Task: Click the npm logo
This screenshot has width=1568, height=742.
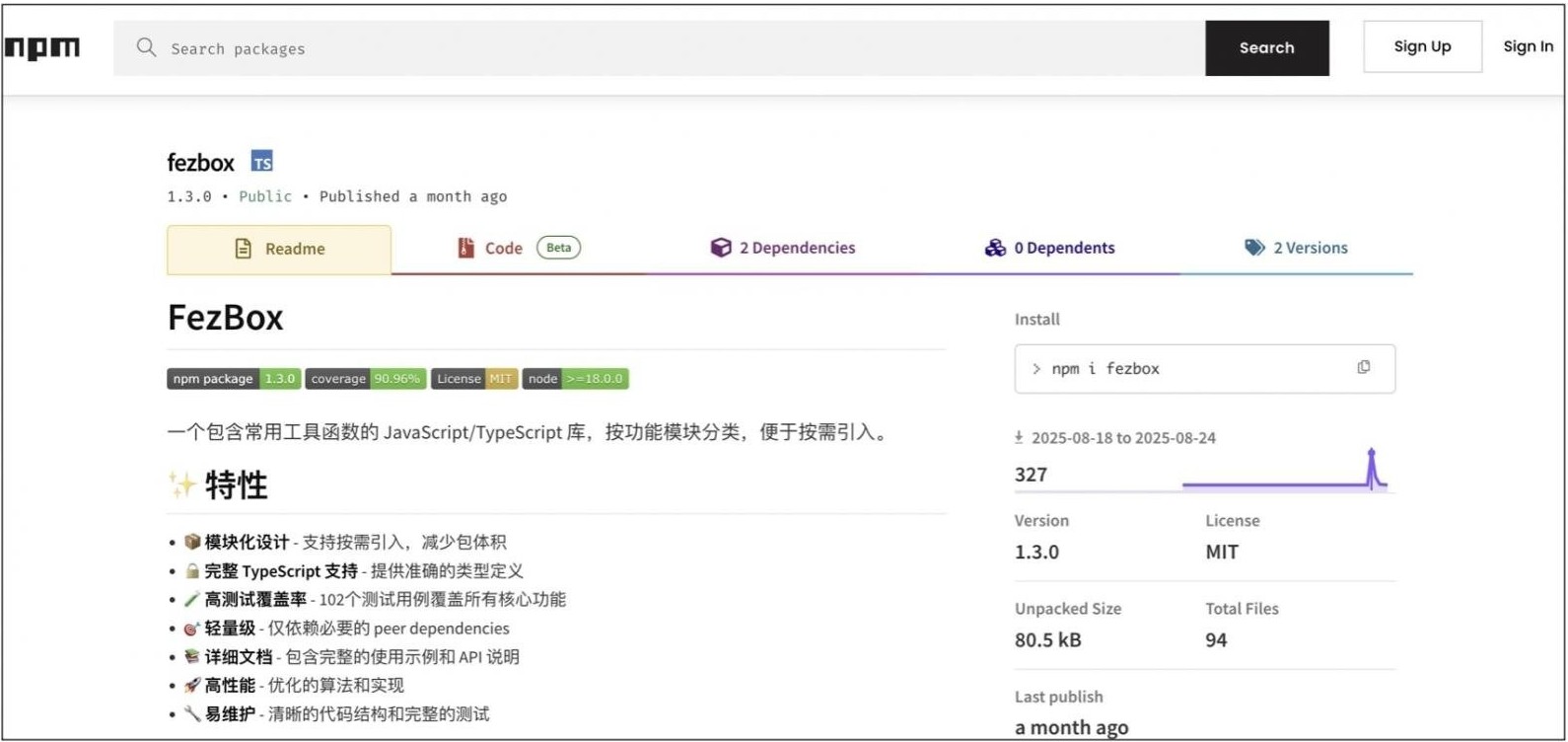Action: click(x=42, y=47)
